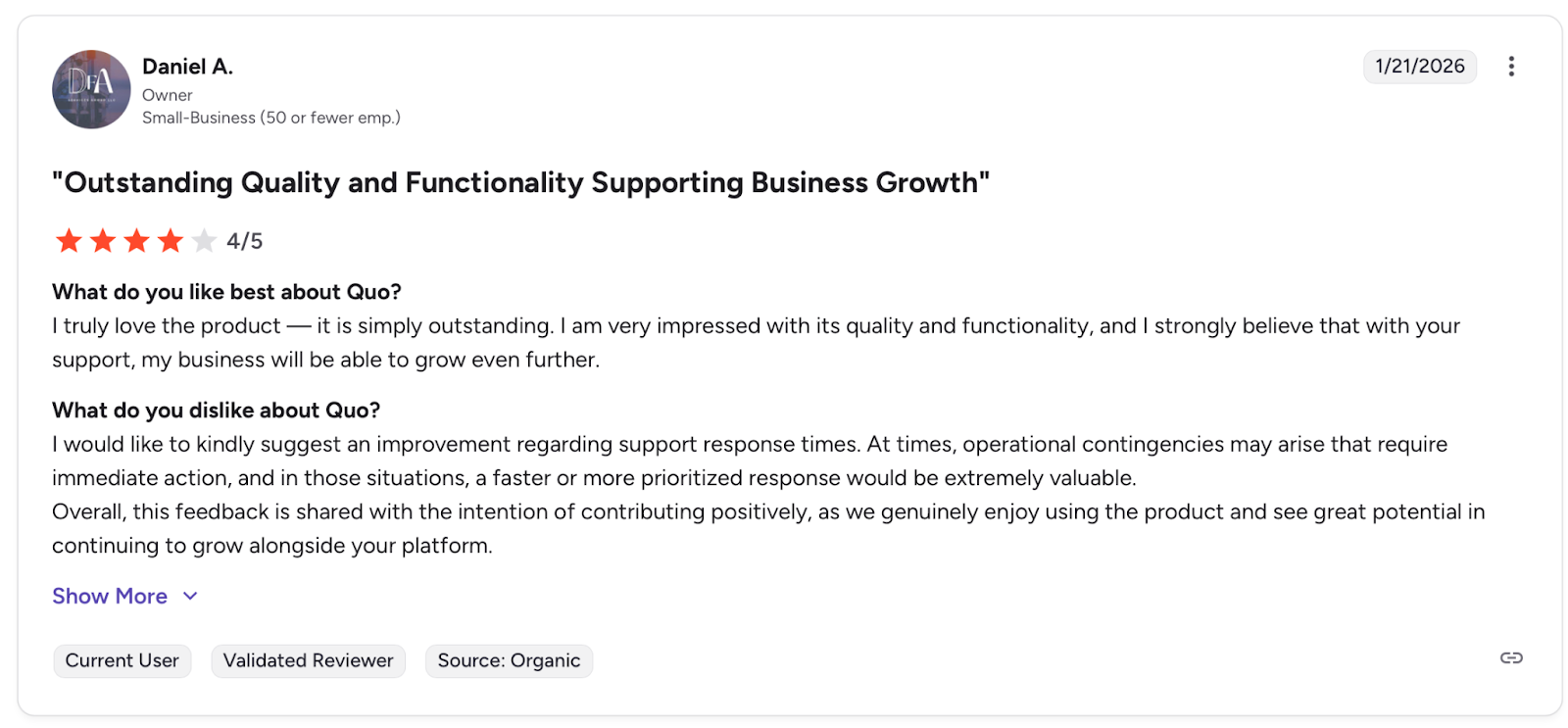1568x728 pixels.
Task: Open the three-dot review options menu
Action: pos(1510,66)
